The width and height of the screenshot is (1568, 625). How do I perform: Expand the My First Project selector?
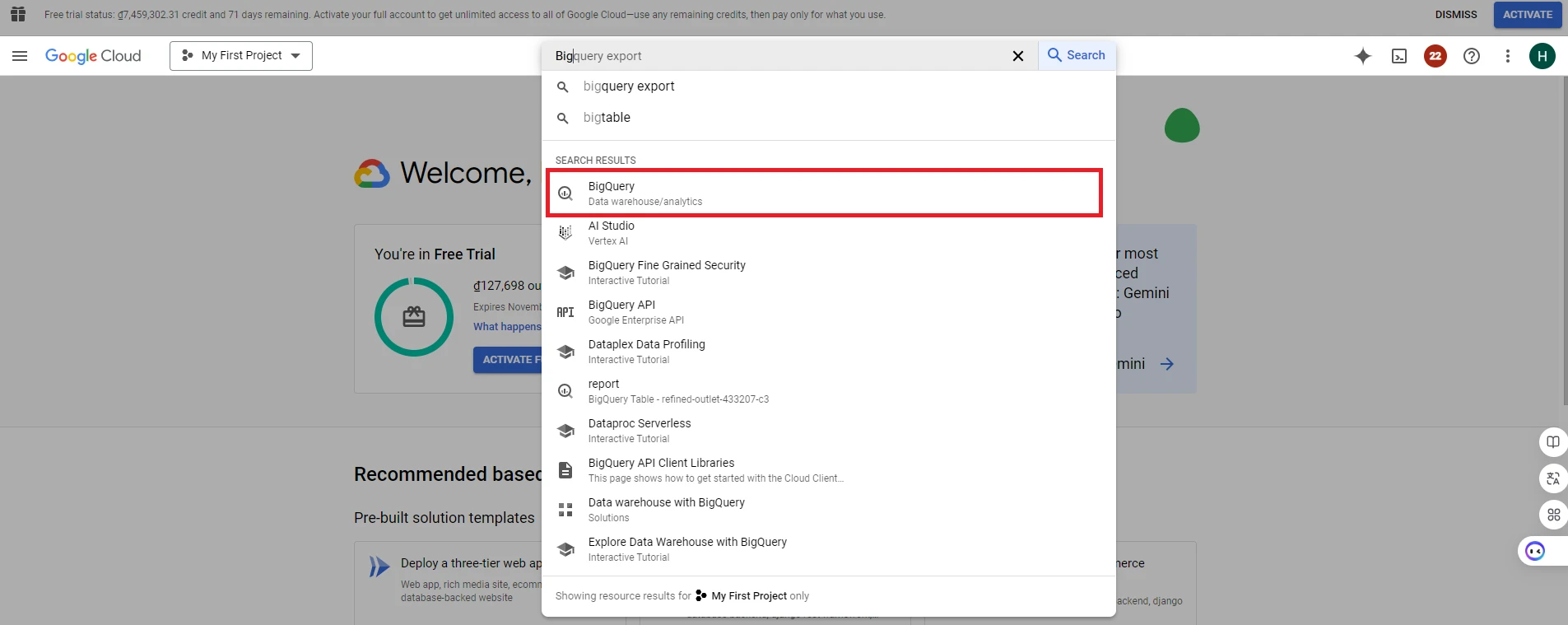[x=241, y=56]
